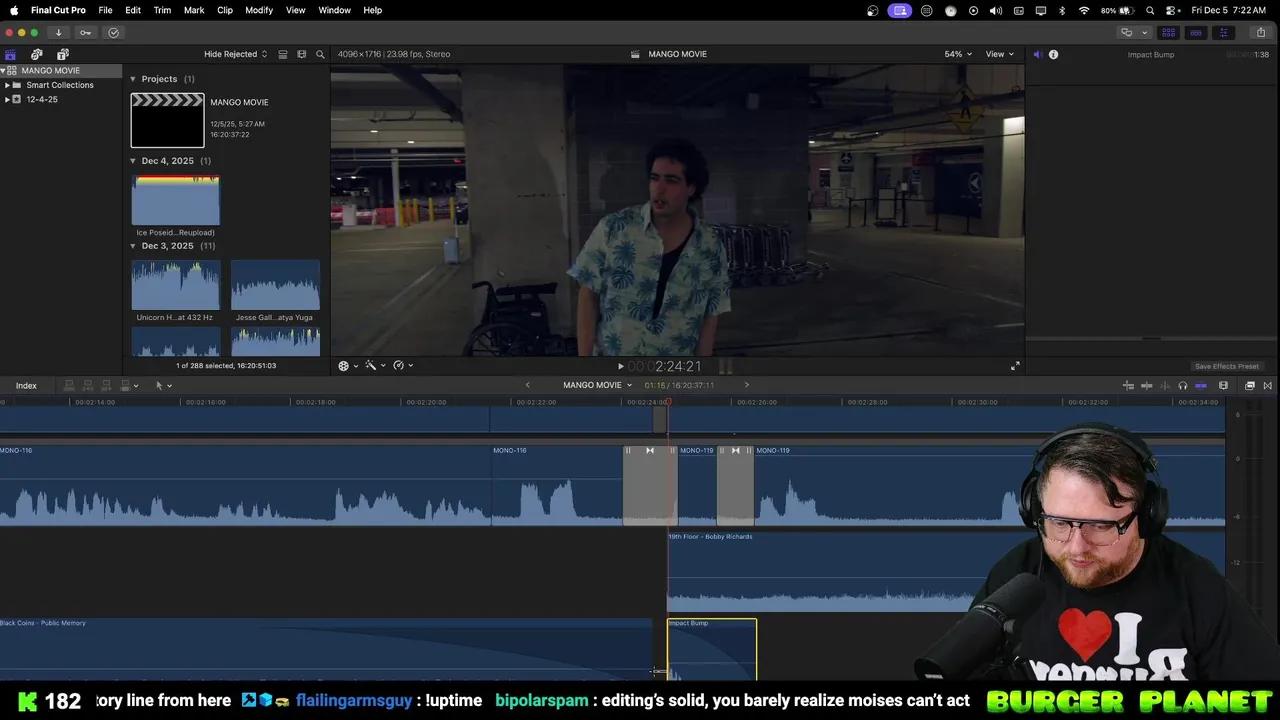
Task: Open the Hide Rejected filter dropdown
Action: click(234, 54)
